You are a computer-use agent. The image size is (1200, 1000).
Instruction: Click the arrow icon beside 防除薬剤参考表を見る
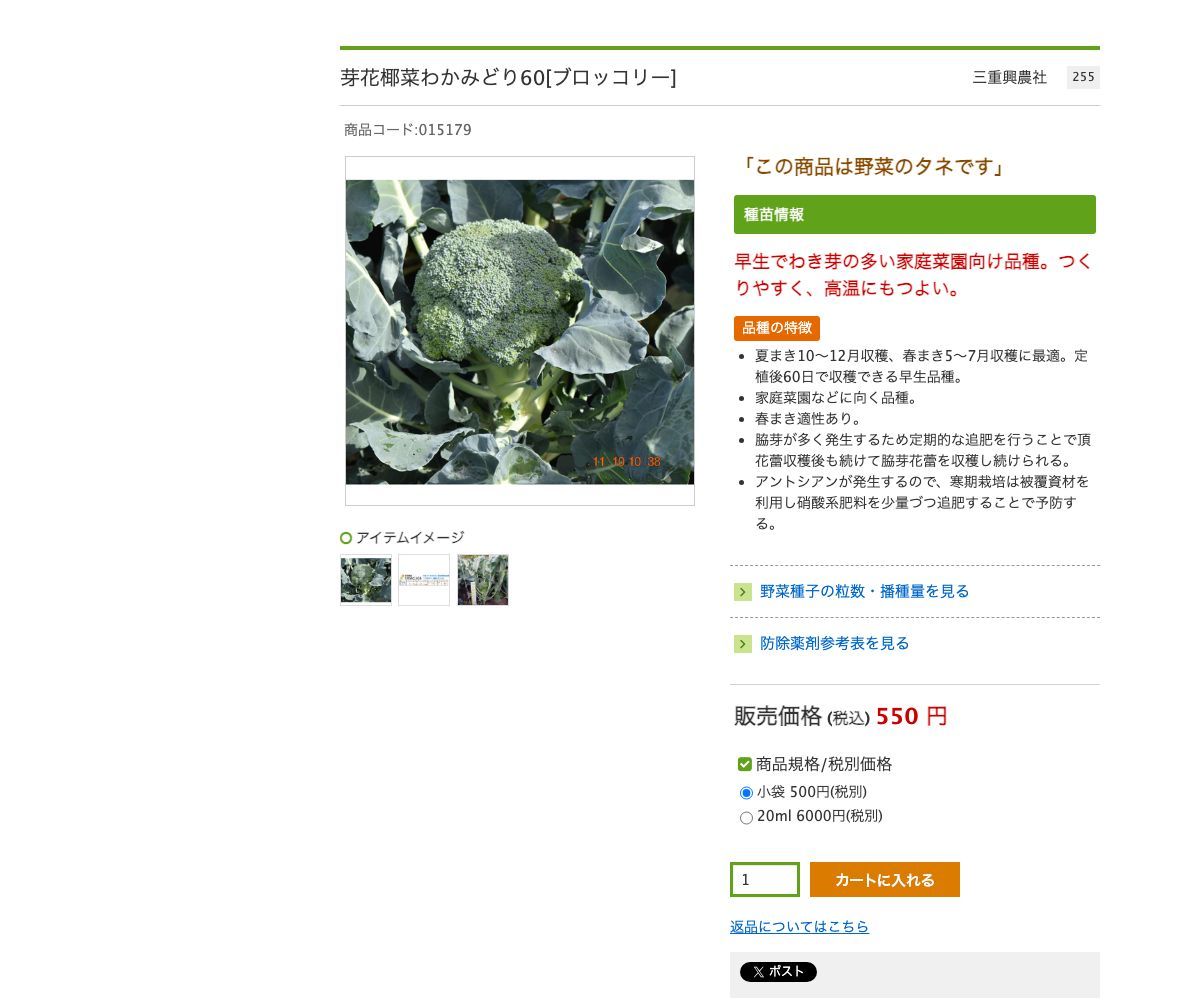[743, 644]
